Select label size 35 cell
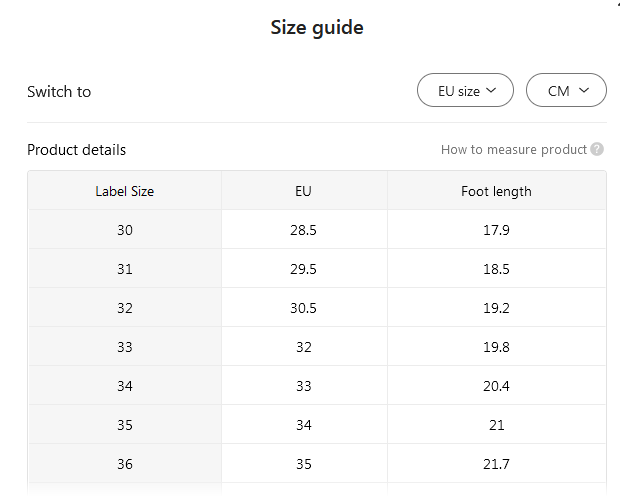Viewport: 620px width, 499px height. 125,425
